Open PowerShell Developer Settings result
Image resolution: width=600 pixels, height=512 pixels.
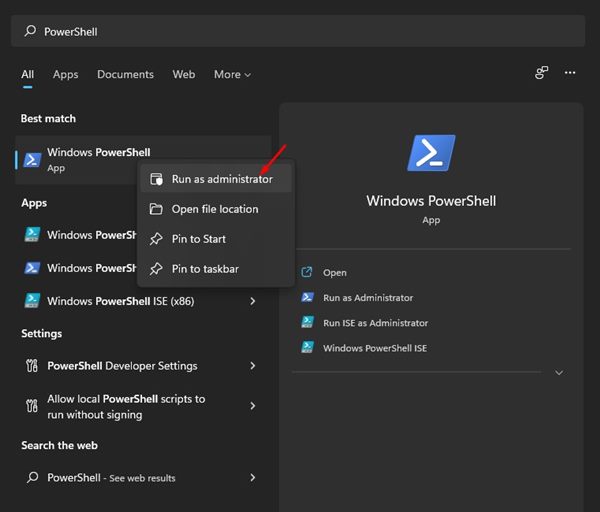[142, 366]
